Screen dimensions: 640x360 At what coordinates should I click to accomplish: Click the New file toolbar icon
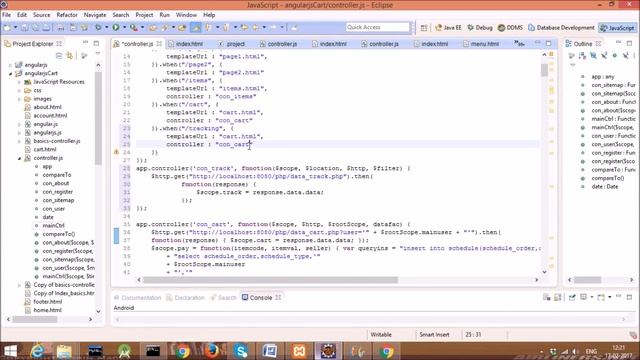click(x=8, y=27)
